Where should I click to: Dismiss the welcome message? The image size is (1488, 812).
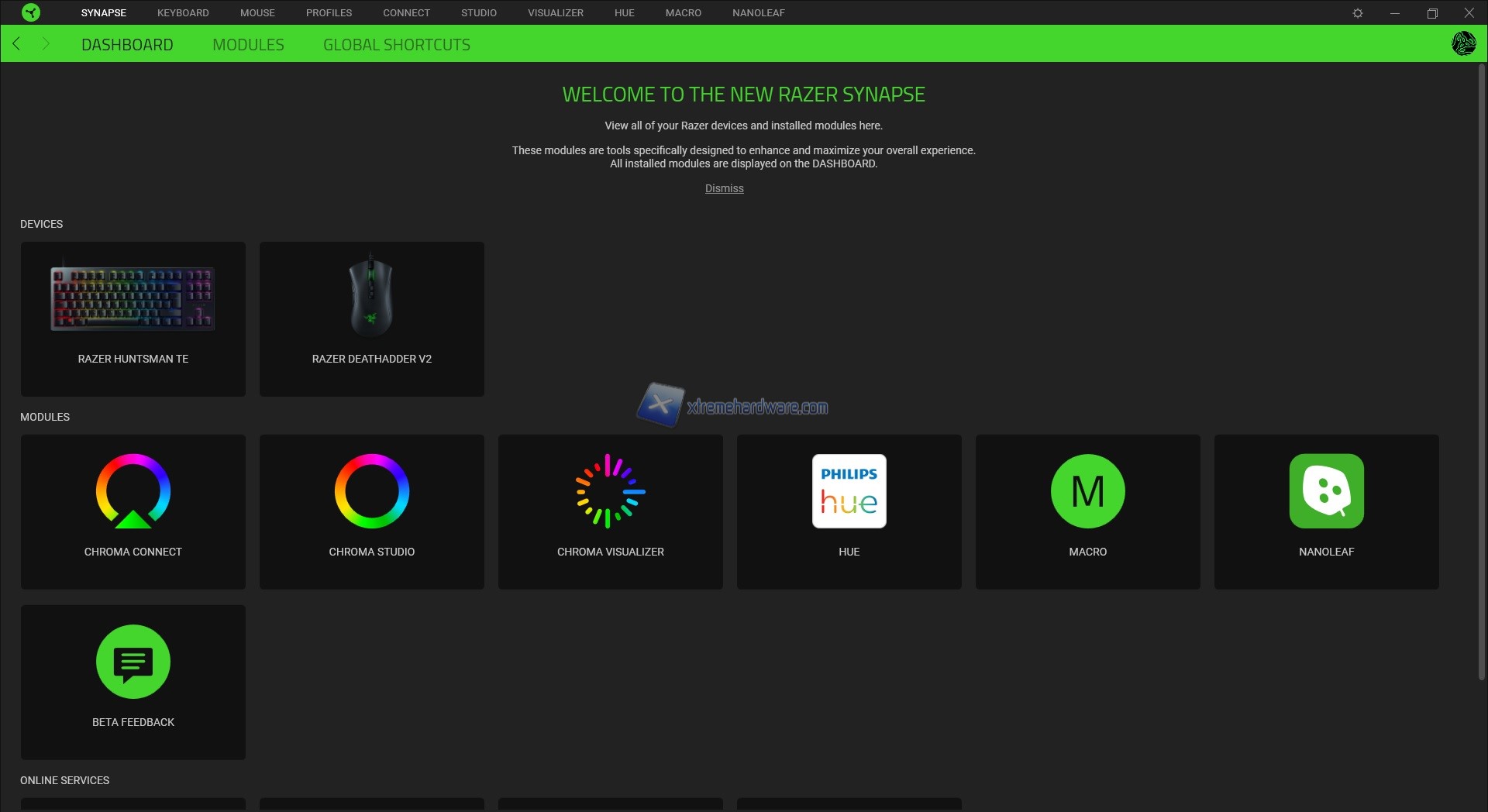(724, 188)
